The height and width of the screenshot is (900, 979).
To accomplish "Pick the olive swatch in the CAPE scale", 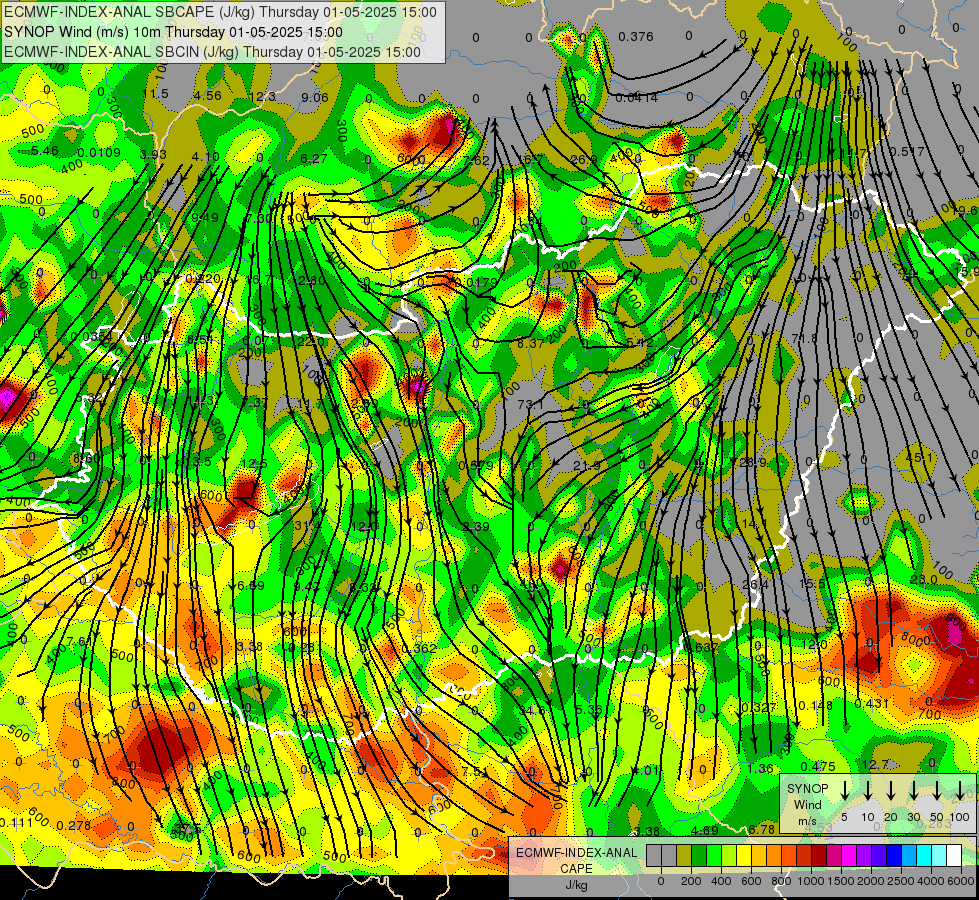I will [x=684, y=855].
